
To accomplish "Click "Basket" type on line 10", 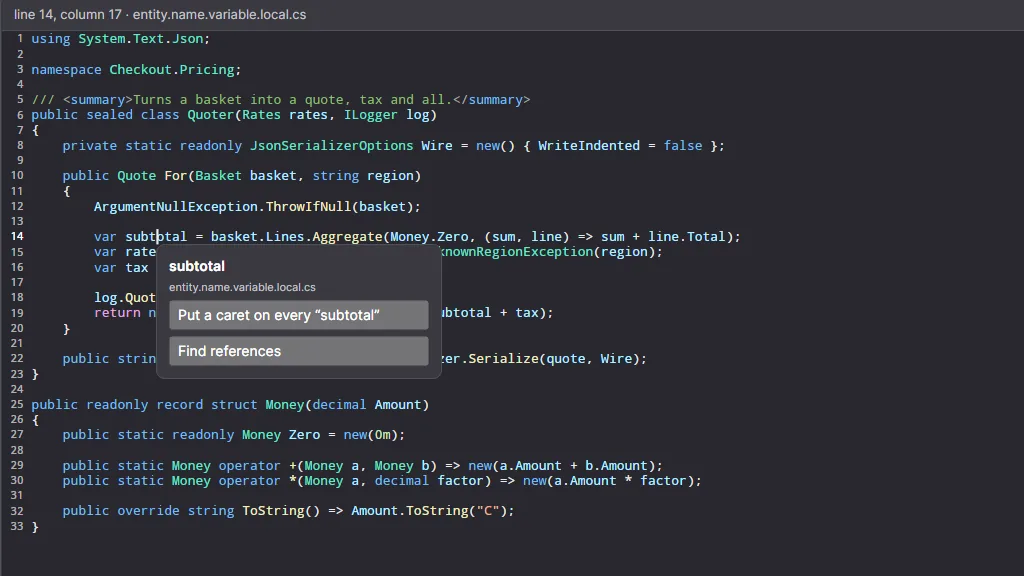I will pos(218,176).
